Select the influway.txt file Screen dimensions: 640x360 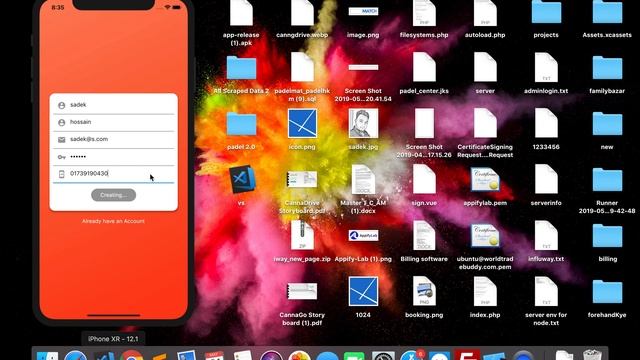click(x=546, y=235)
